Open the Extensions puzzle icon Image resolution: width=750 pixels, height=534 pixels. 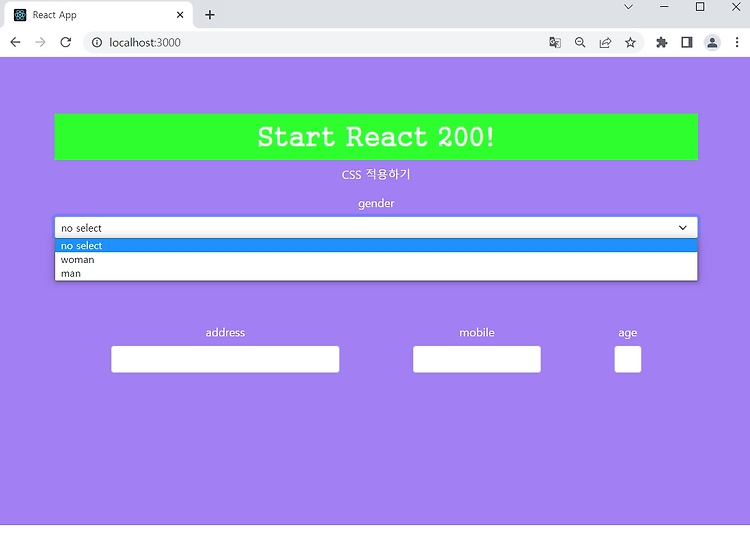pyautogui.click(x=662, y=43)
